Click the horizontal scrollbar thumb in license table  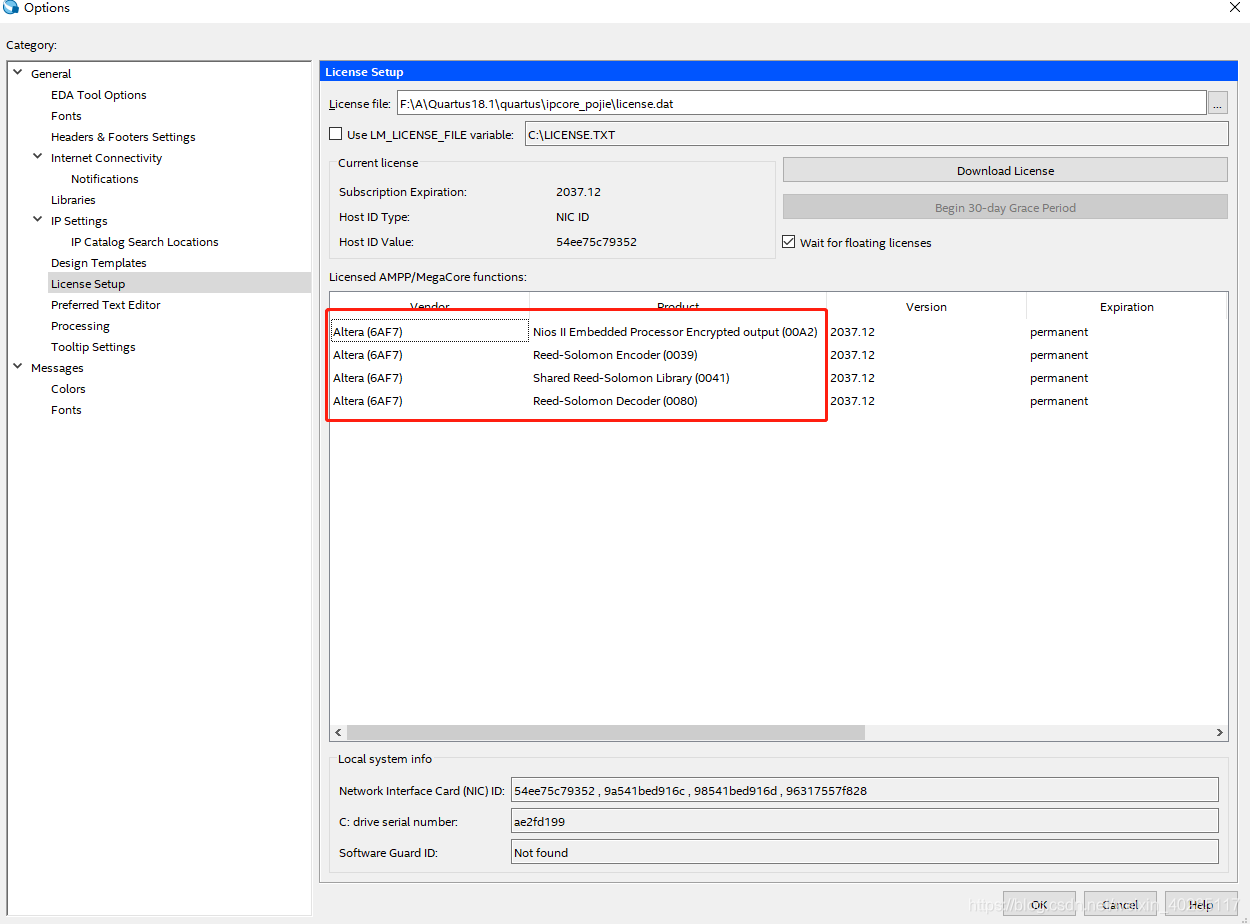click(x=606, y=733)
